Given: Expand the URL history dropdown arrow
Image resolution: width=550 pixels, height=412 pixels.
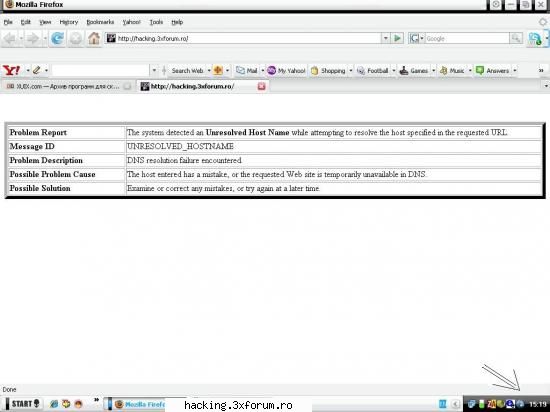Looking at the screenshot, I should (385, 38).
